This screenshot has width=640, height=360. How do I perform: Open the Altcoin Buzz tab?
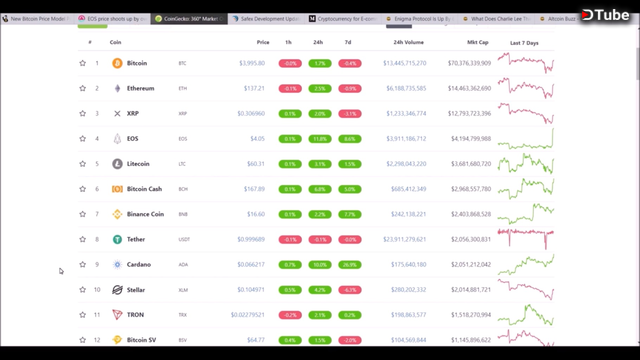click(x=558, y=19)
